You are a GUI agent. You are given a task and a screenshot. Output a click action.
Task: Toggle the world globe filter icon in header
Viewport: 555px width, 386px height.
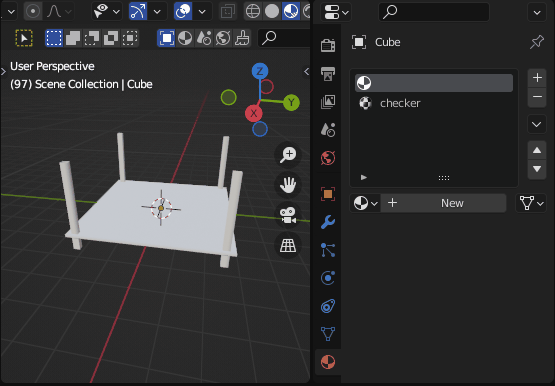[223, 38]
